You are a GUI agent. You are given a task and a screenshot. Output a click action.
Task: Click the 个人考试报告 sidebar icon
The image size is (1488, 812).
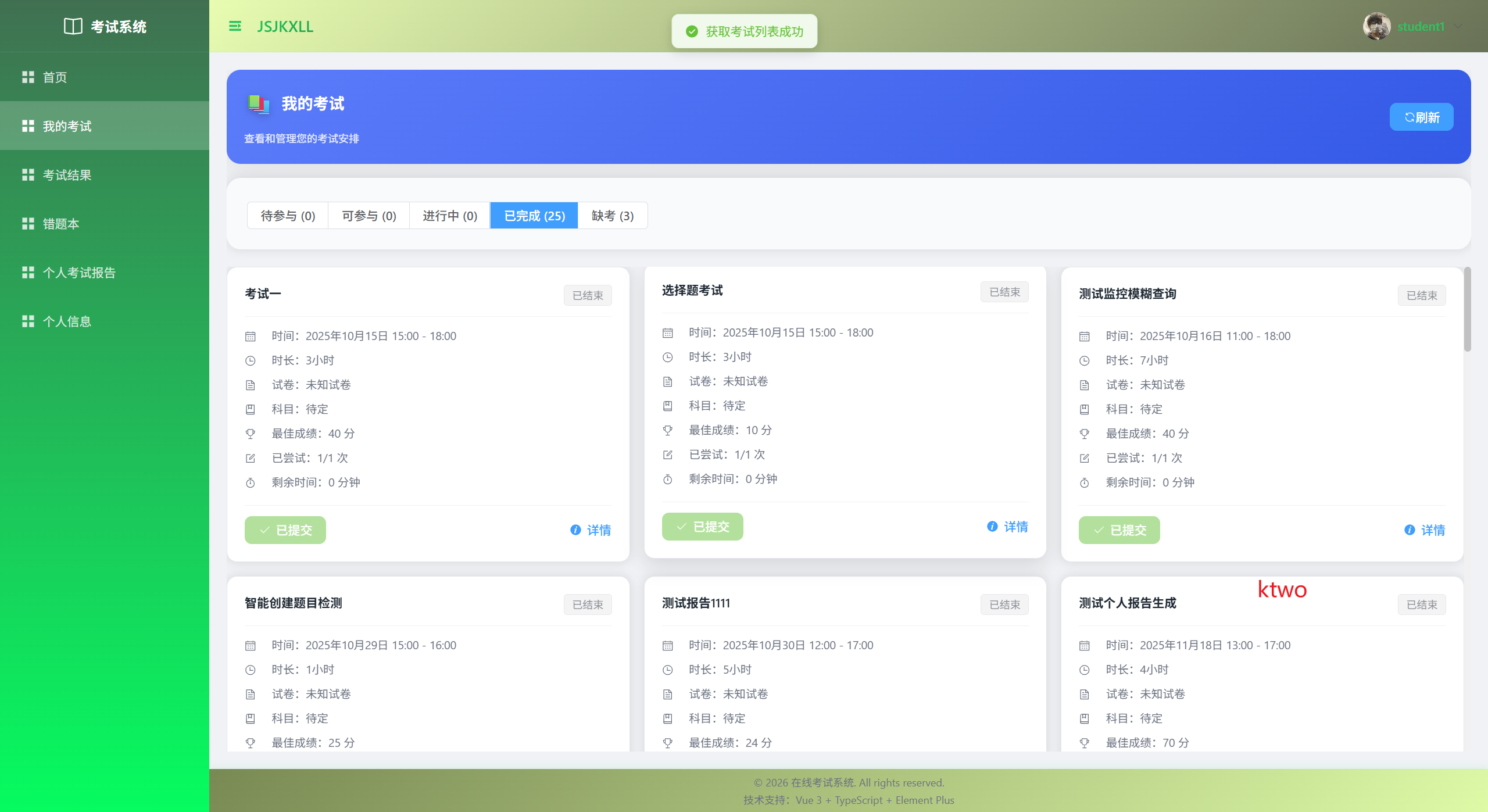(28, 273)
